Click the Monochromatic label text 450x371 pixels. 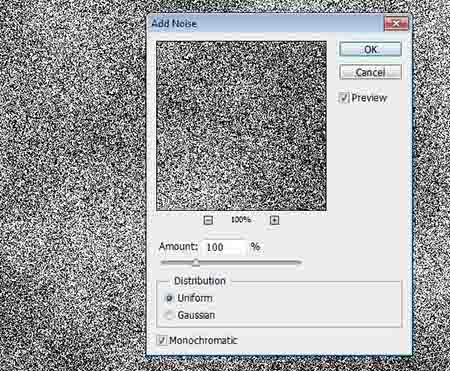[203, 340]
